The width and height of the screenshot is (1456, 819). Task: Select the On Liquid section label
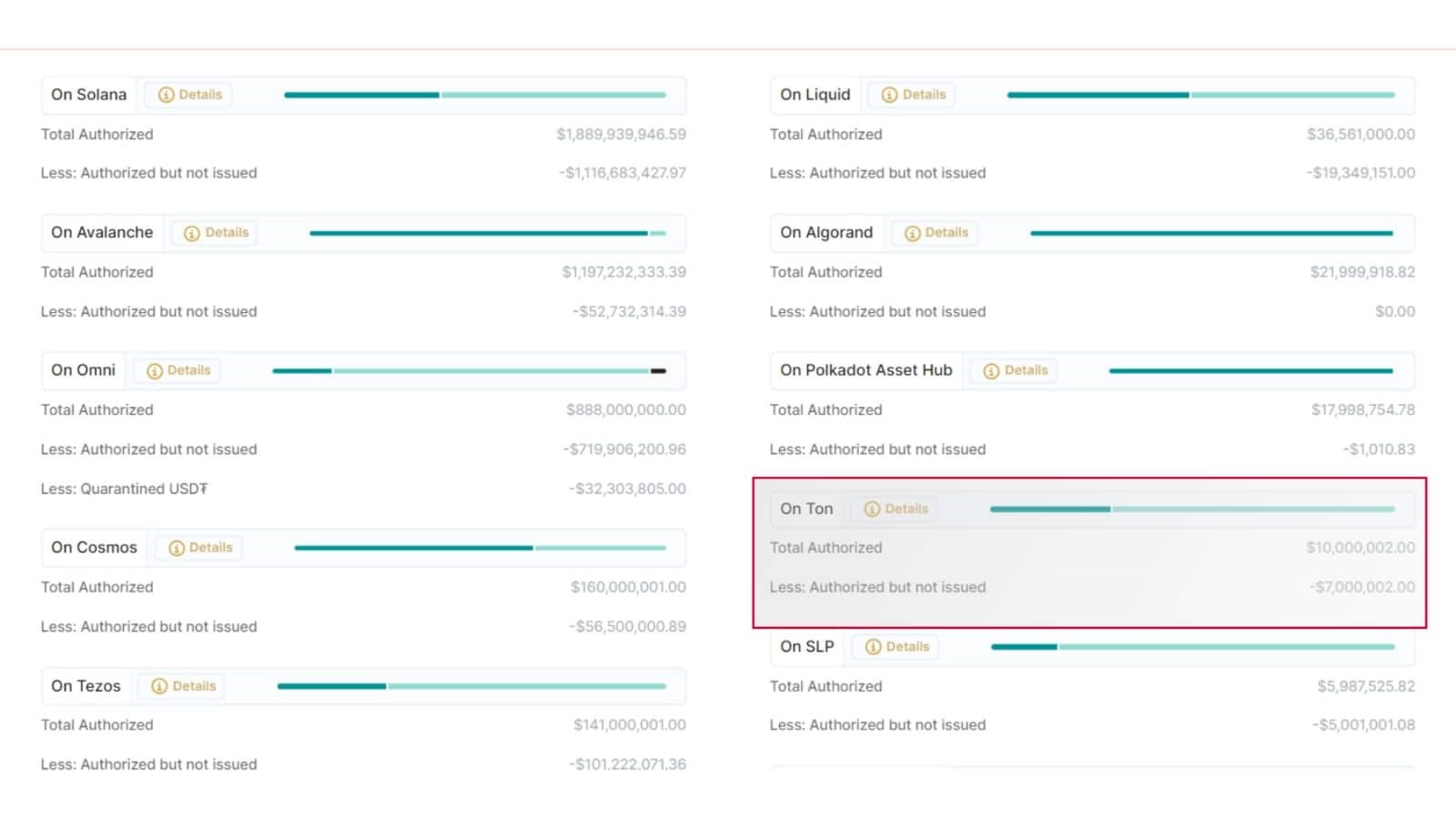point(814,94)
